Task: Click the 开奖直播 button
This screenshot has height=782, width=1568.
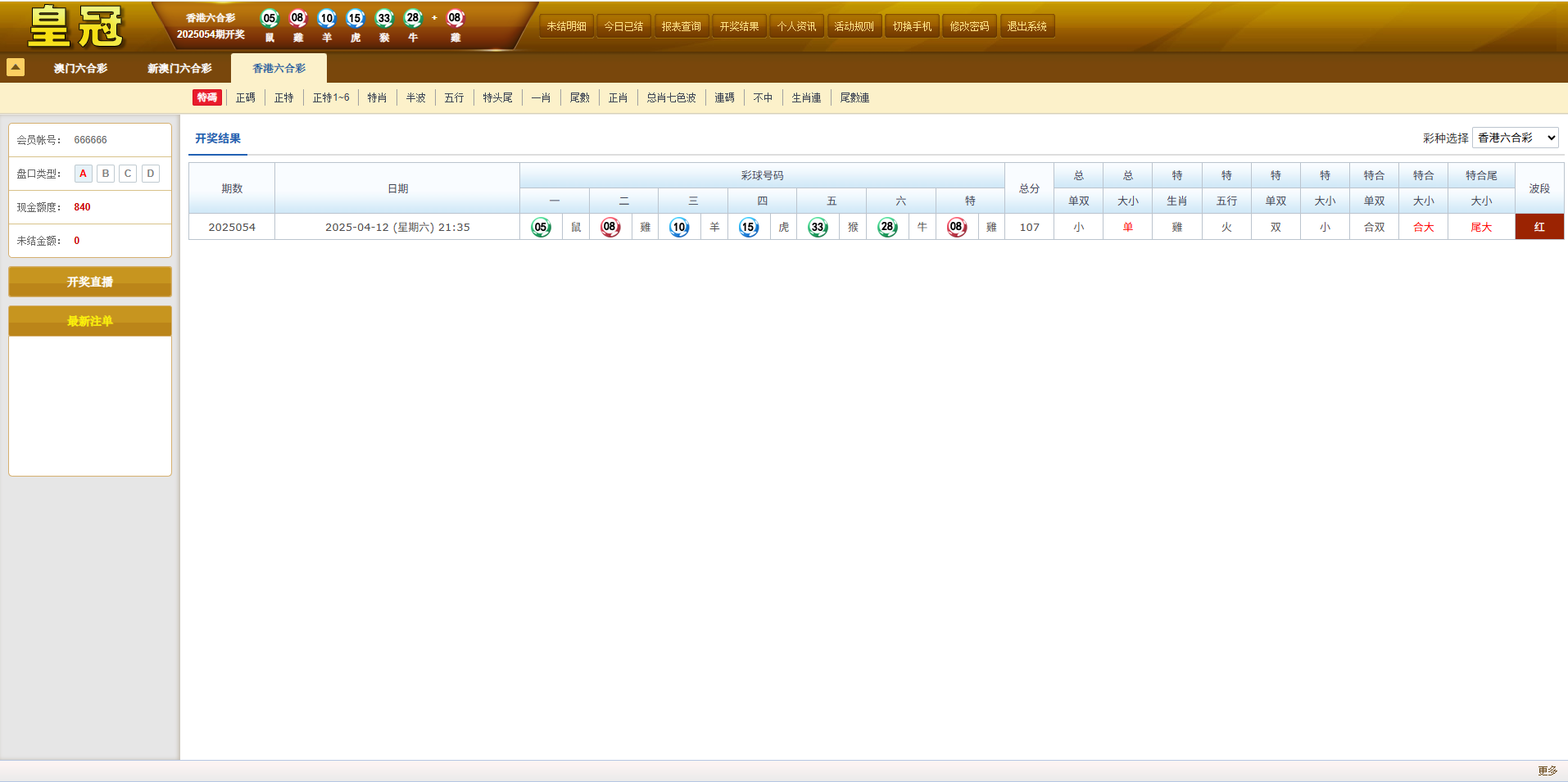Action: pyautogui.click(x=90, y=282)
